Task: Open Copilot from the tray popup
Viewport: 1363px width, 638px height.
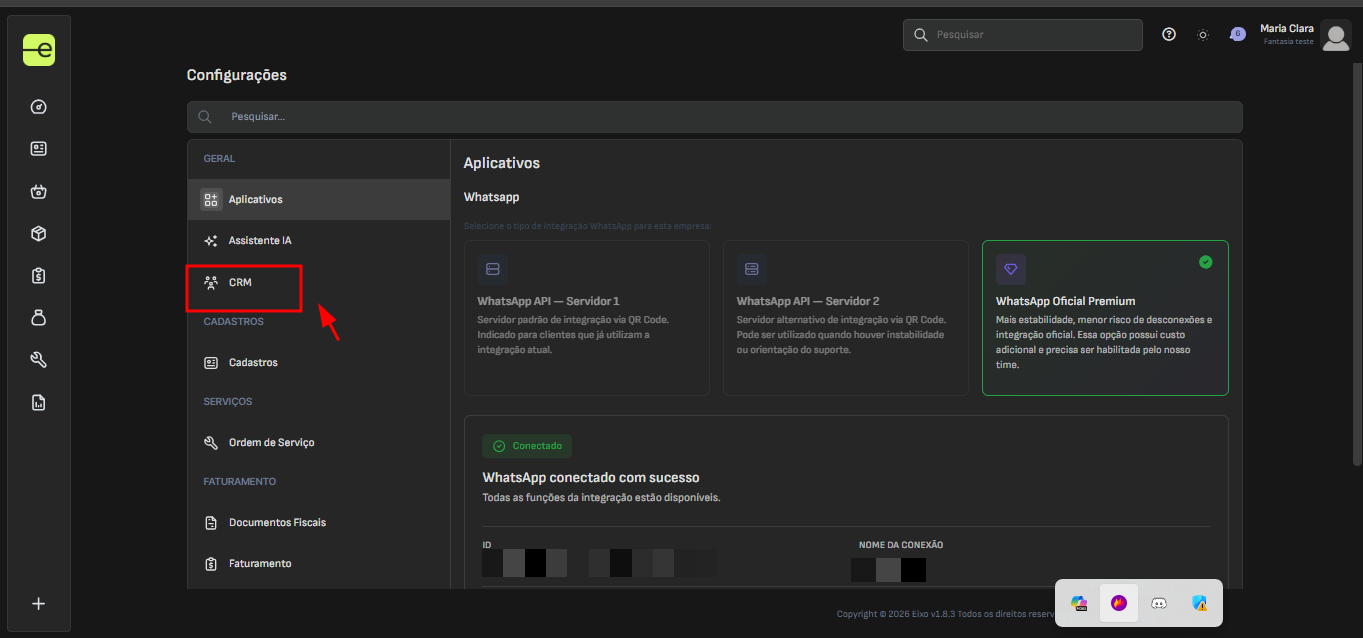Action: [1078, 603]
